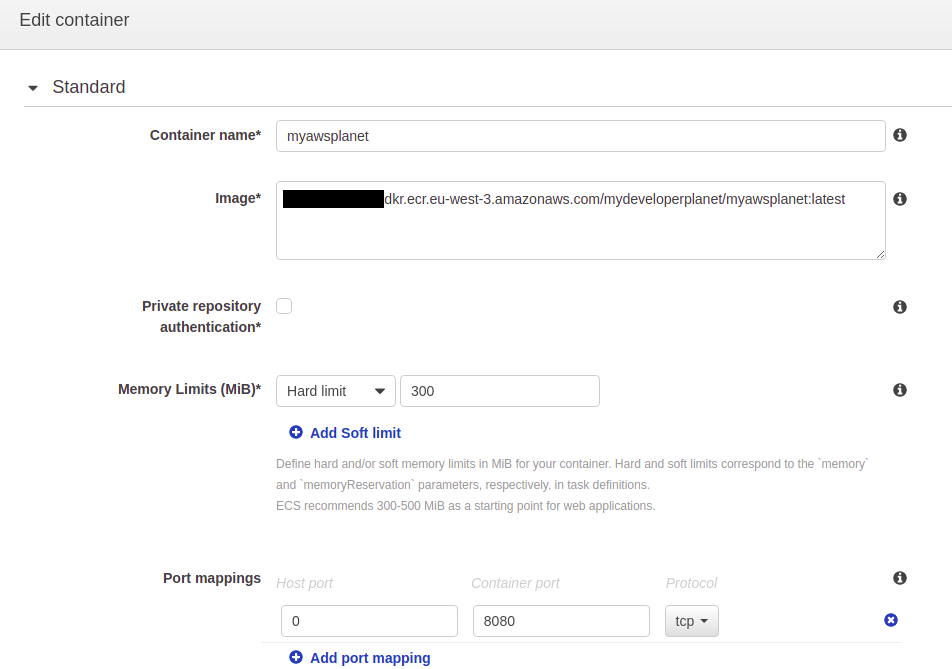Grab the Image text area resize handle

(880, 255)
